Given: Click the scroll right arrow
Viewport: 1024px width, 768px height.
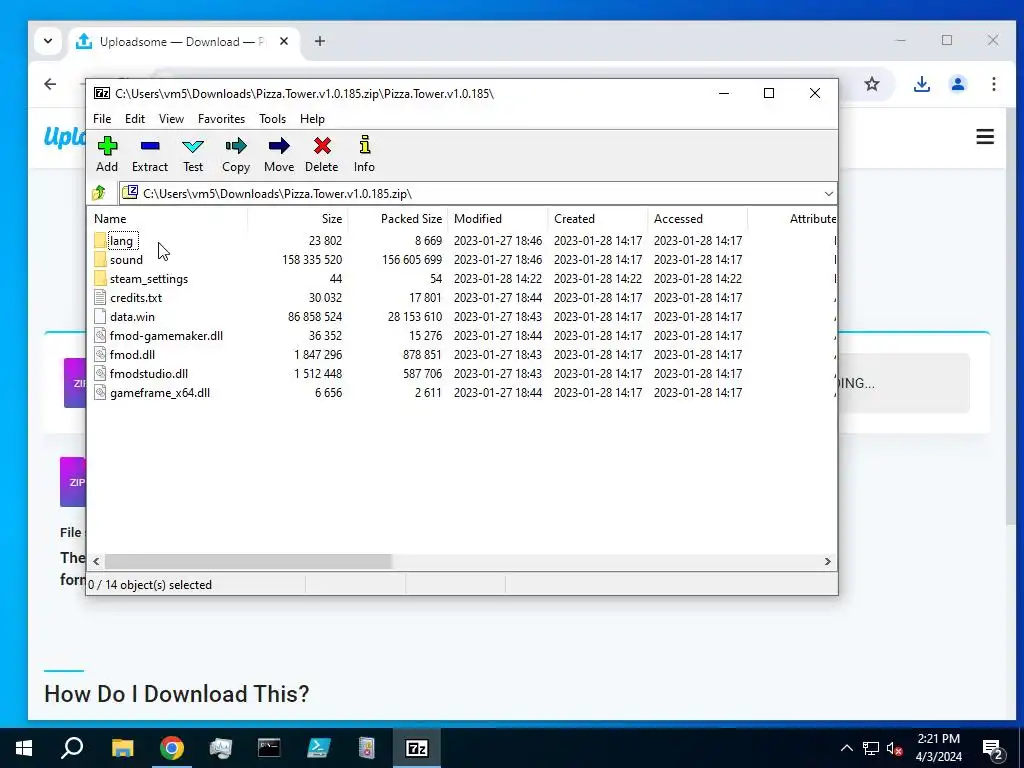Looking at the screenshot, I should coord(827,561).
